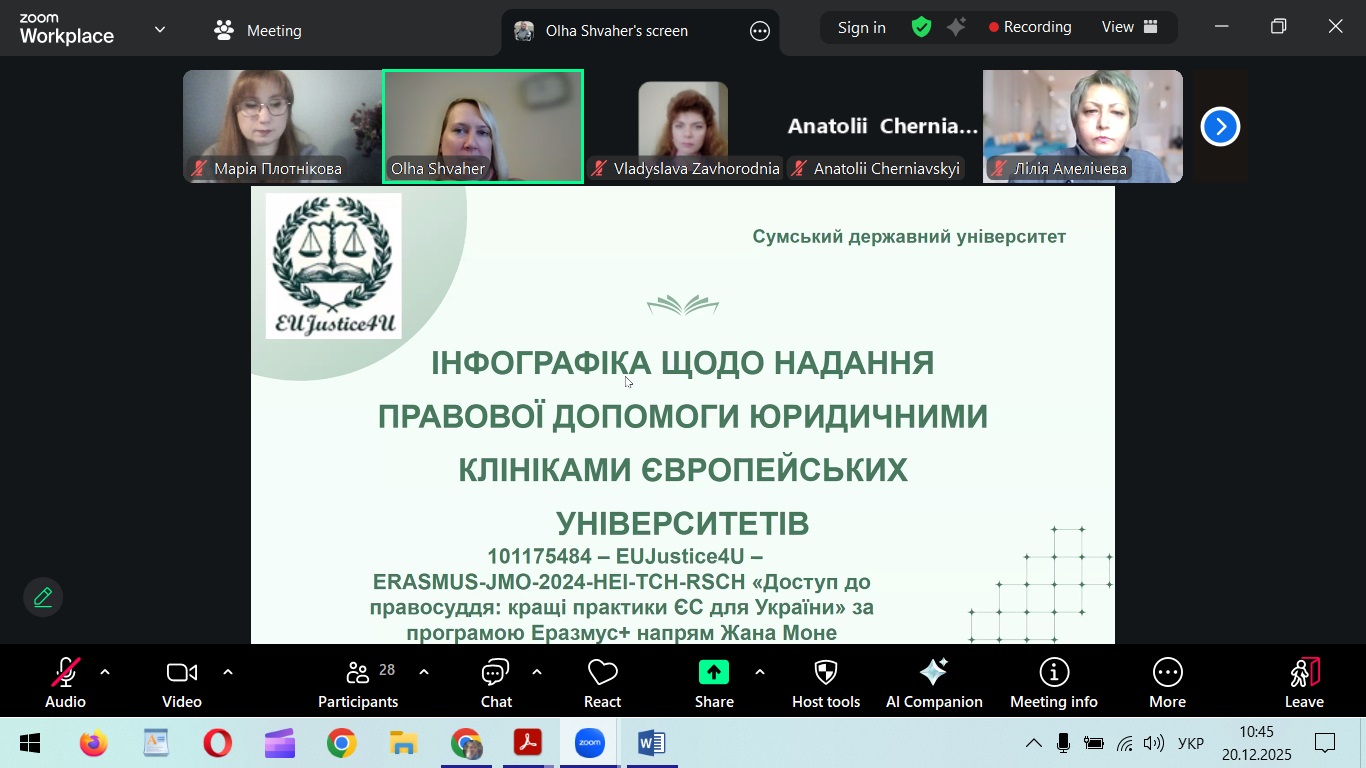Open annotation pencil tool

(43, 598)
